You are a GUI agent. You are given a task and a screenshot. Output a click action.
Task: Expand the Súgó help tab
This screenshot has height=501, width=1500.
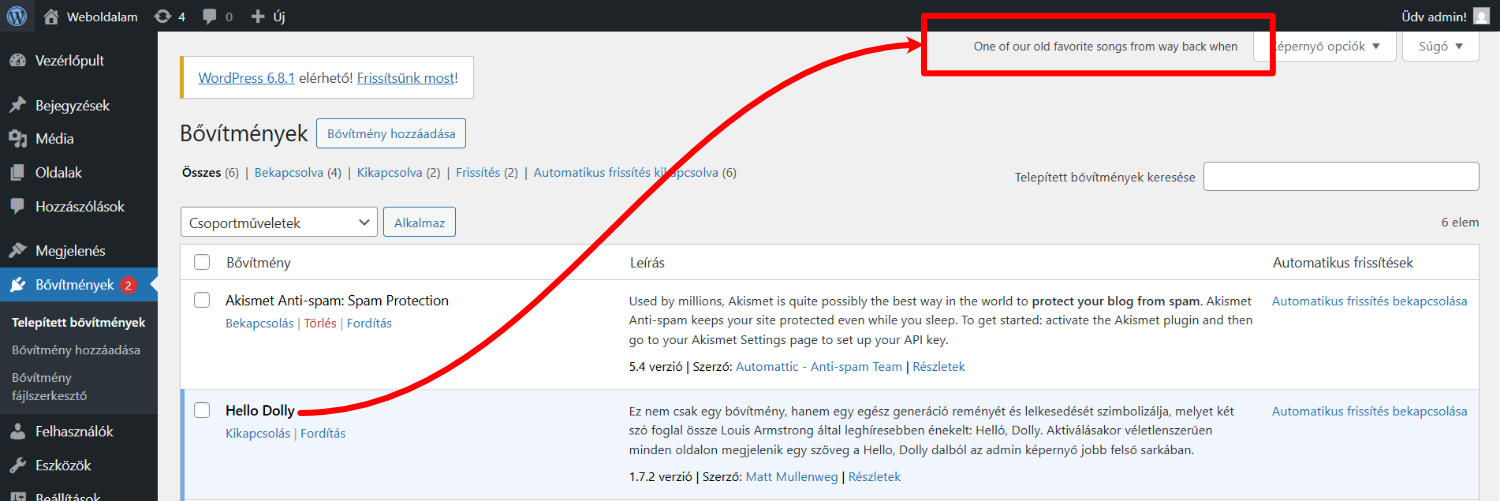click(x=1441, y=46)
